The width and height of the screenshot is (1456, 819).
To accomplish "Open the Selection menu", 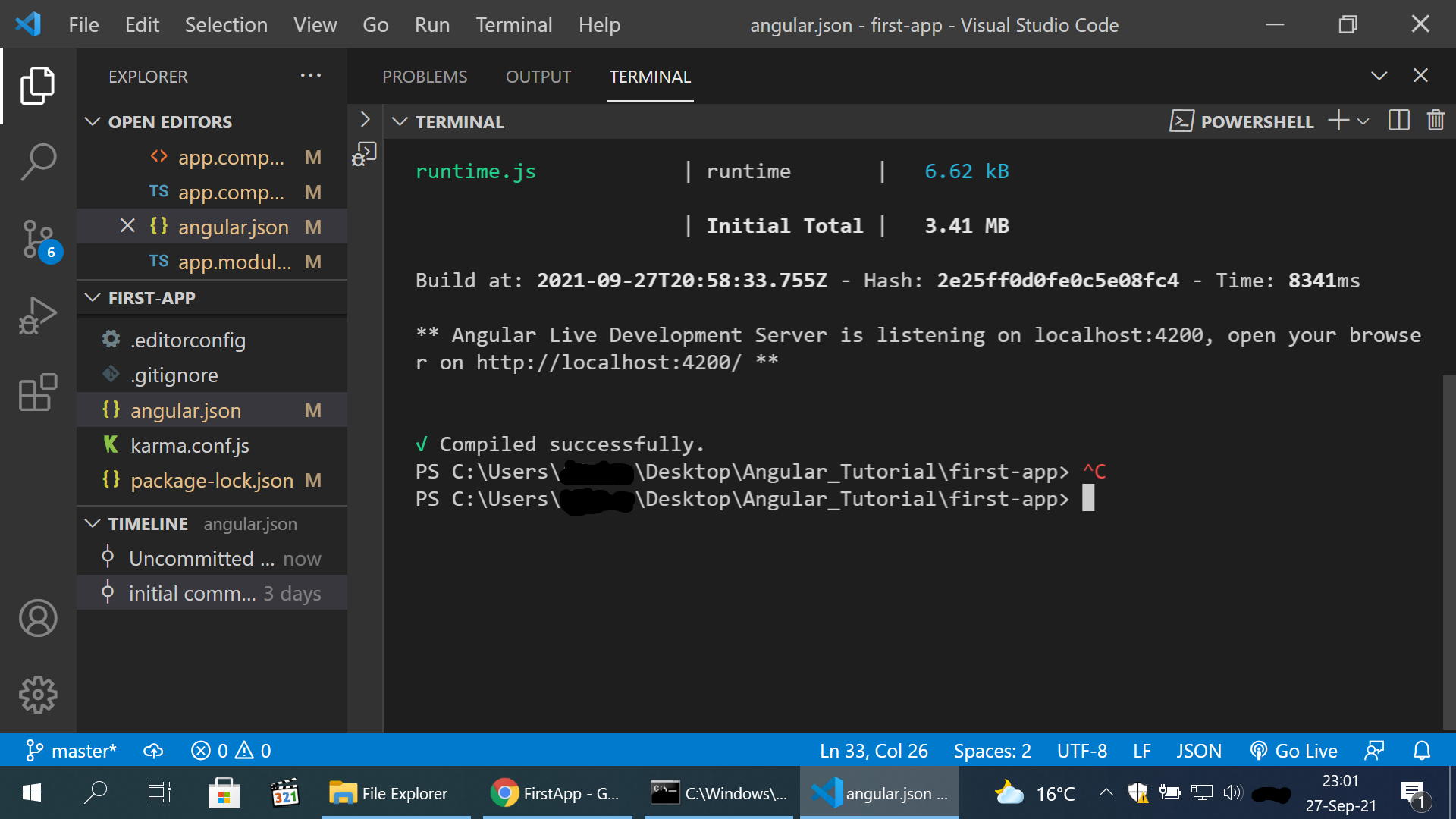I will 226,24.
